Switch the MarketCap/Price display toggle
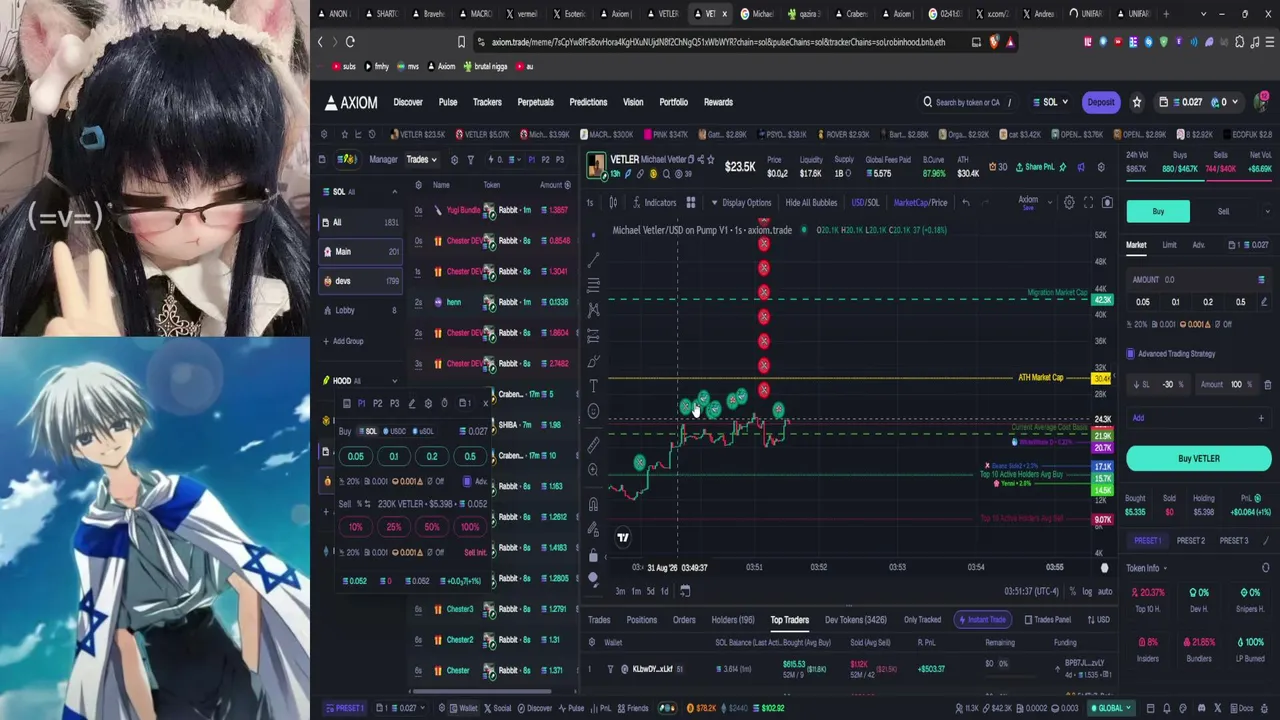 point(920,203)
